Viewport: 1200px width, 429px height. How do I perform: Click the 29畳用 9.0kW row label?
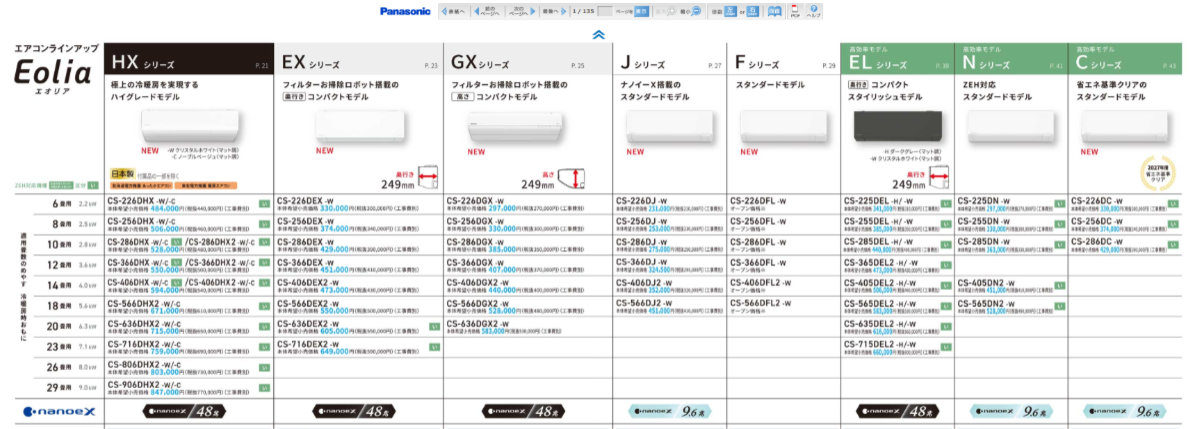(x=73, y=386)
